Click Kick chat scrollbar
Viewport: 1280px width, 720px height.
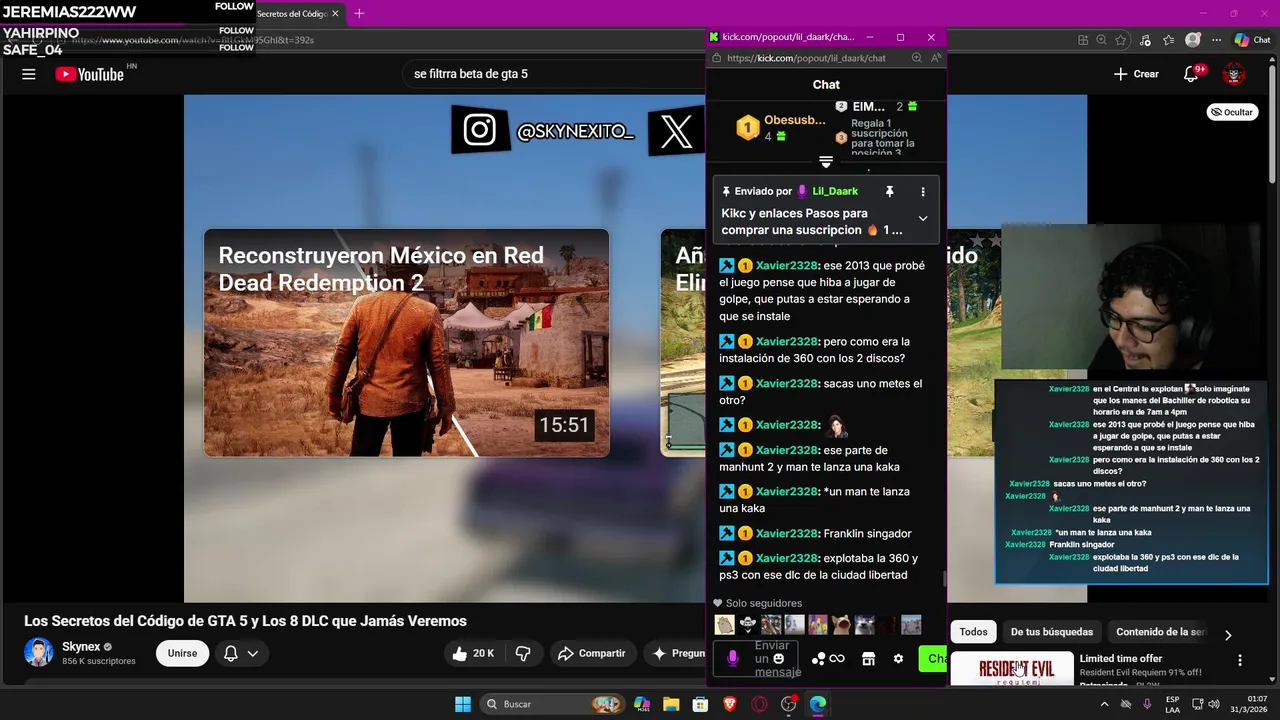coord(943,578)
